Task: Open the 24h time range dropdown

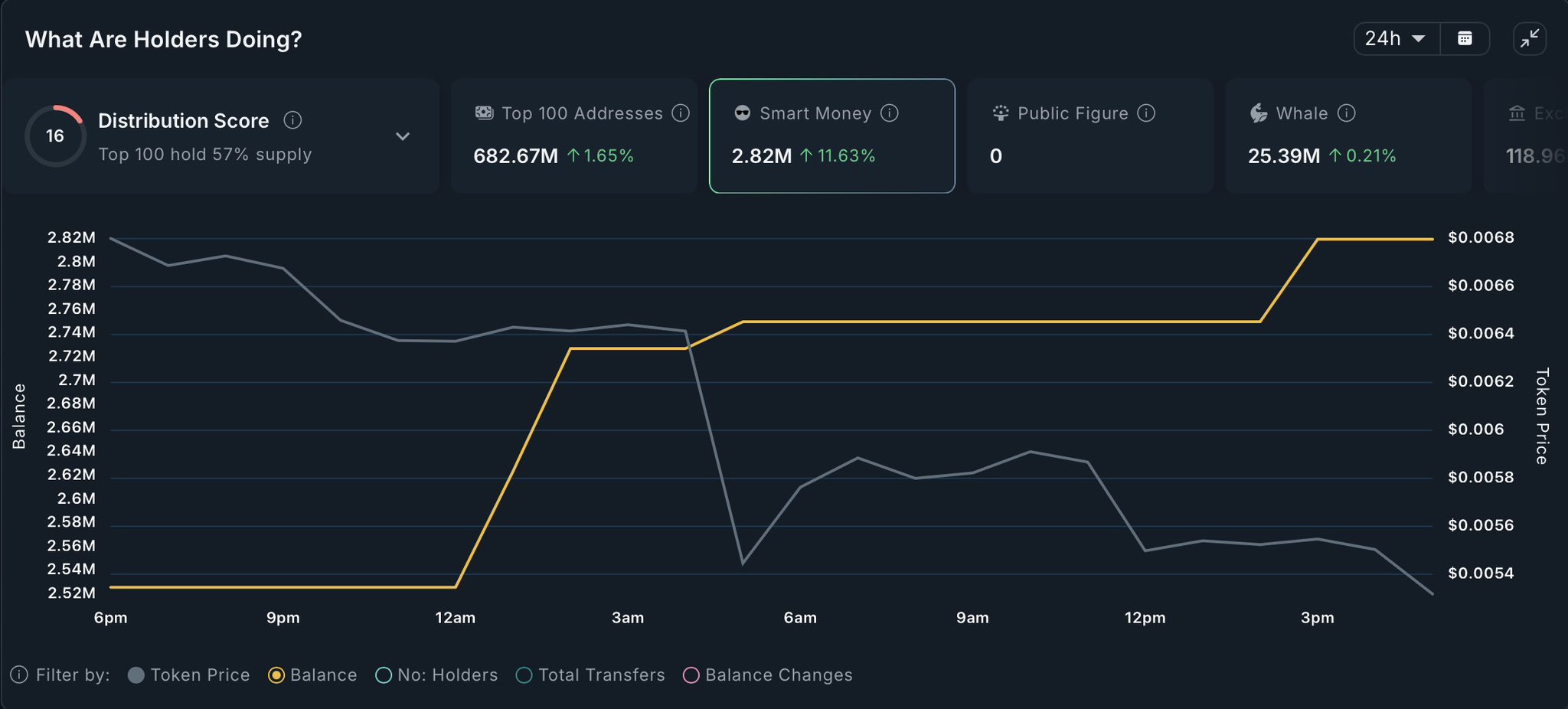Action: pos(1396,39)
